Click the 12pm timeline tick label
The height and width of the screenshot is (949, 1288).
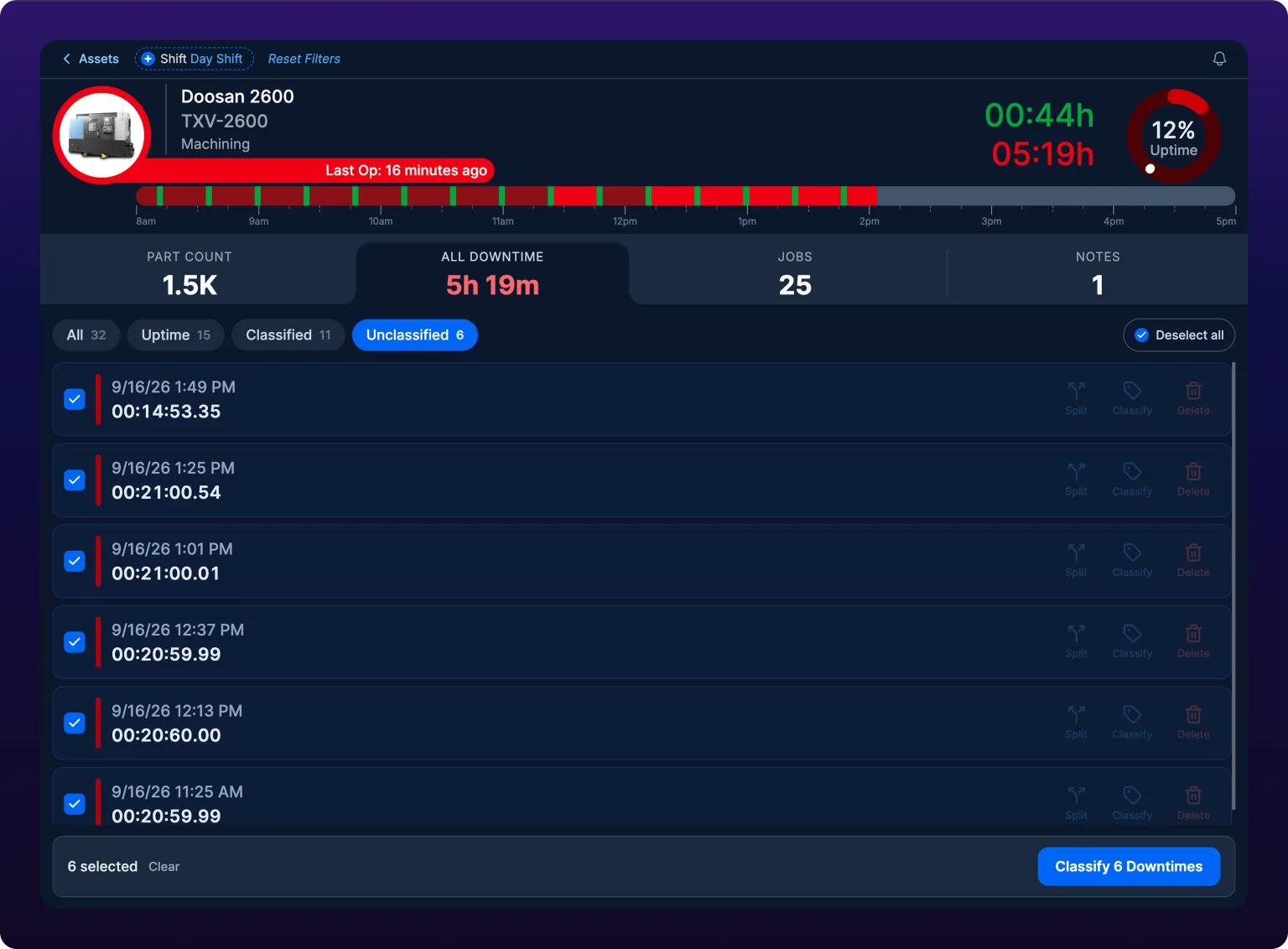click(x=625, y=221)
